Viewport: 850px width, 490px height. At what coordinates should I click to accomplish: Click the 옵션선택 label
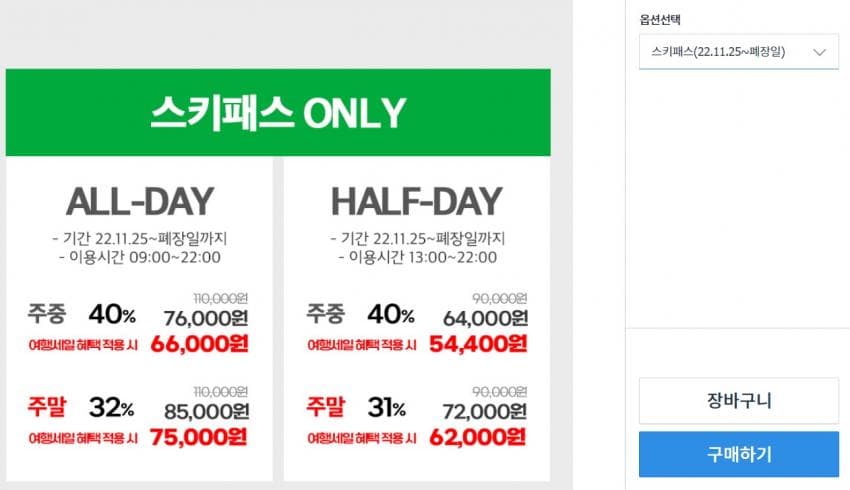click(x=660, y=19)
